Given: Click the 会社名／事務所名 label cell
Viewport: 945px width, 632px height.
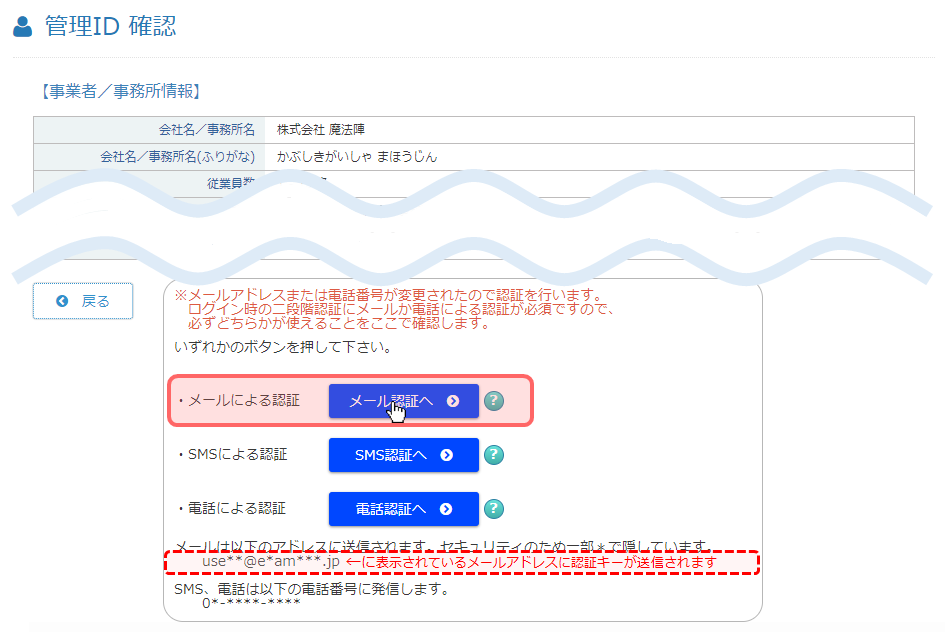Looking at the screenshot, I should point(149,130).
